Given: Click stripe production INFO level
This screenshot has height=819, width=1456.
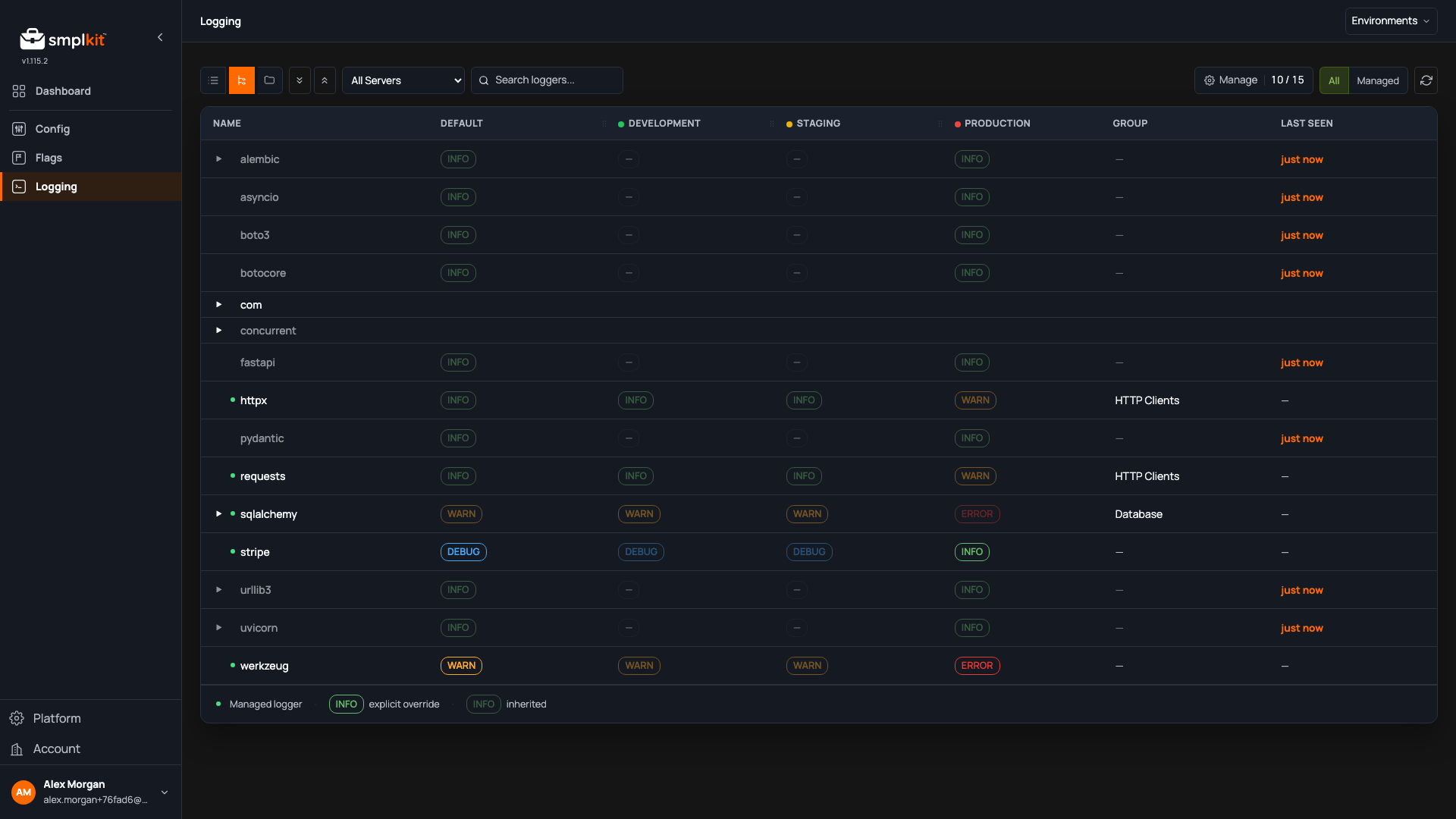Looking at the screenshot, I should tap(971, 552).
